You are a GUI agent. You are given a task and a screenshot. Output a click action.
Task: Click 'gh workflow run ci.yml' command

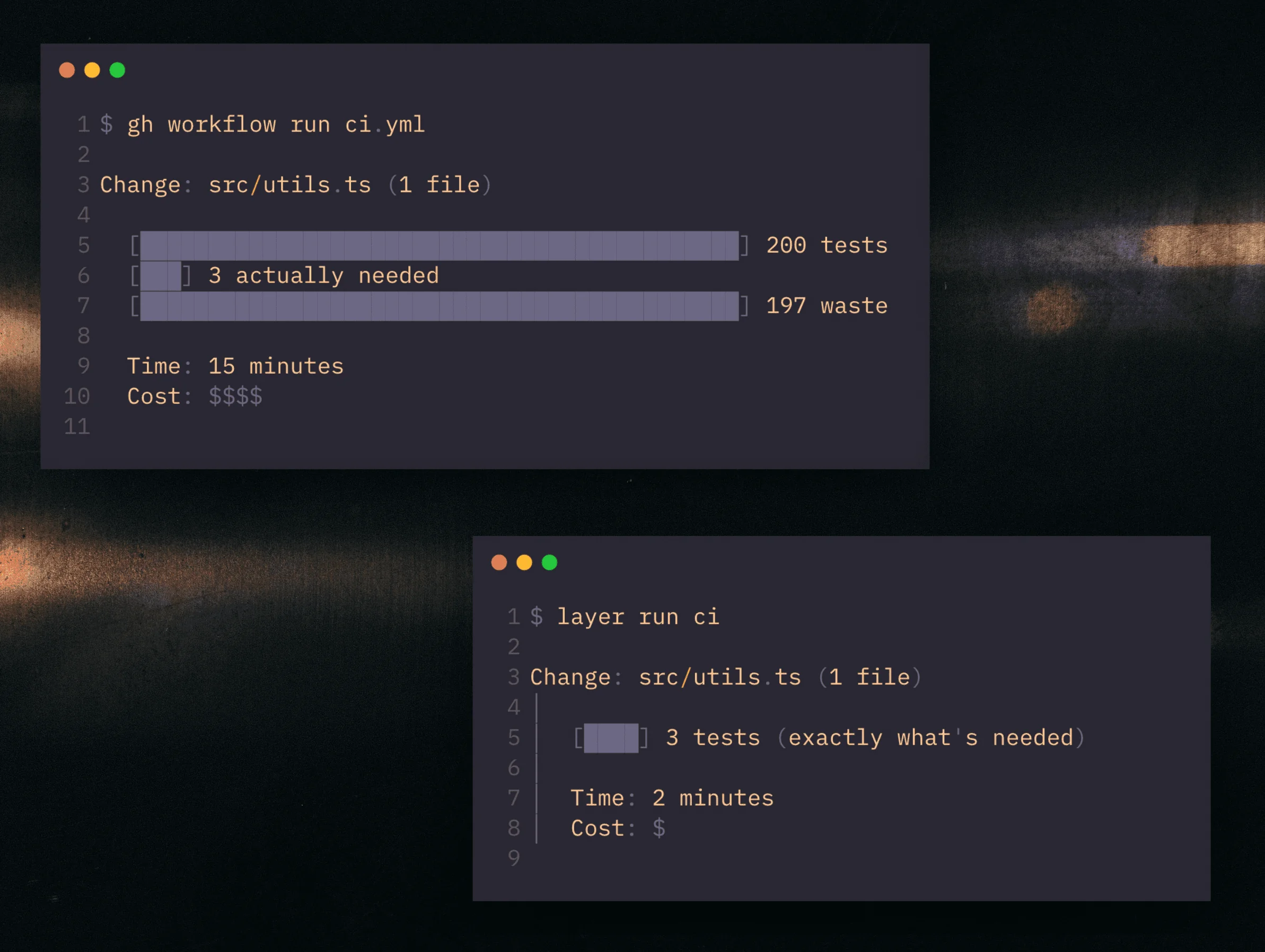tap(276, 125)
